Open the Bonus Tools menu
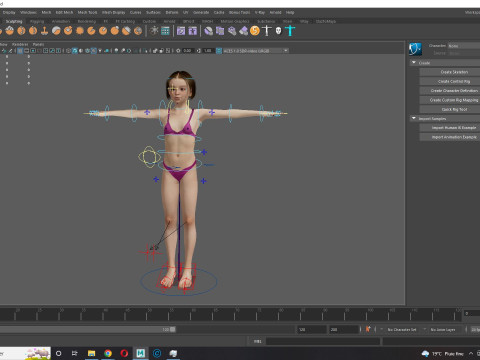The height and width of the screenshot is (360, 480). [x=239, y=12]
